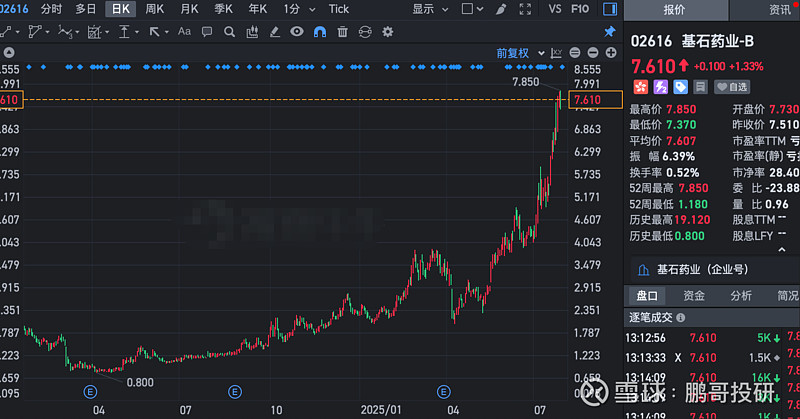Delete all drawings with trash icon
This screenshot has height=419, width=800.
342,32
